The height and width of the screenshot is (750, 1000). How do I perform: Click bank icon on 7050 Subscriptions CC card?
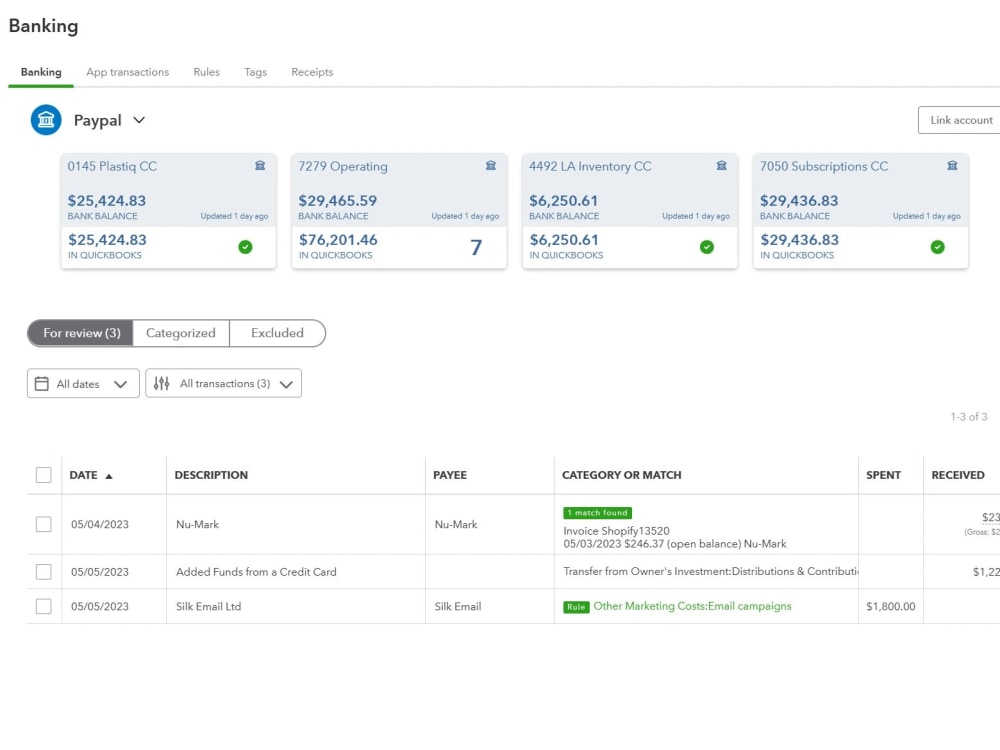(x=952, y=166)
